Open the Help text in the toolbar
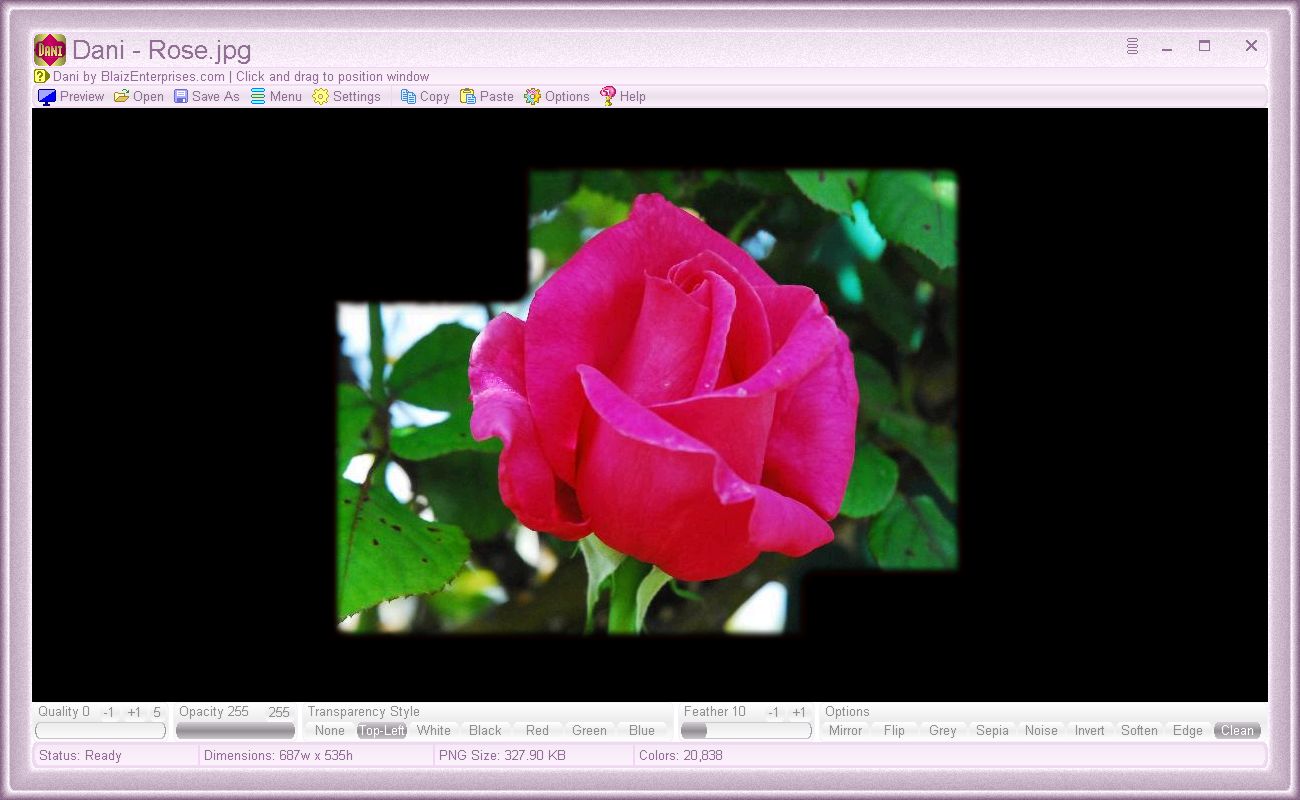 pos(633,97)
